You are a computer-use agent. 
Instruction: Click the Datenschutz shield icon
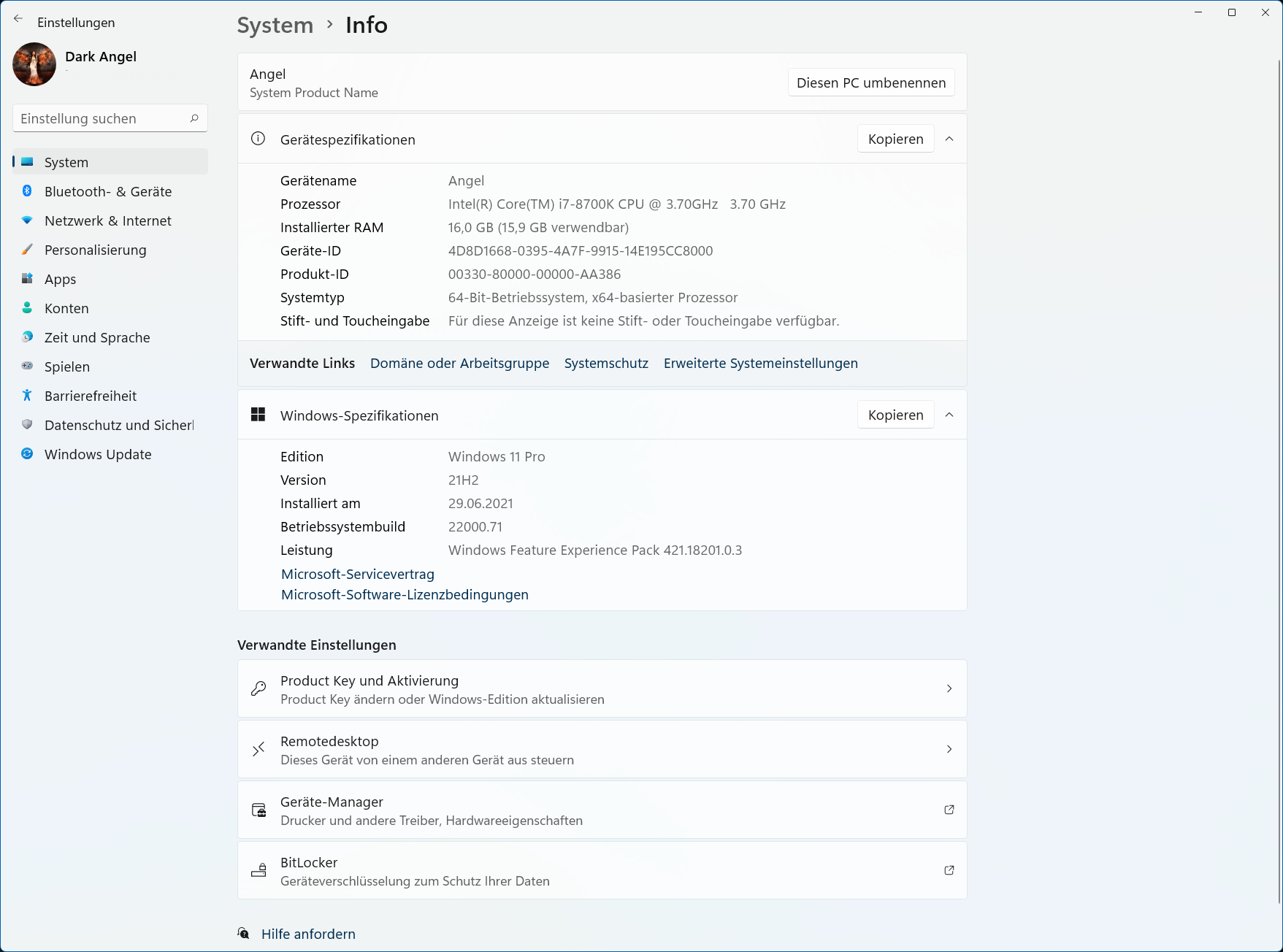click(x=27, y=425)
